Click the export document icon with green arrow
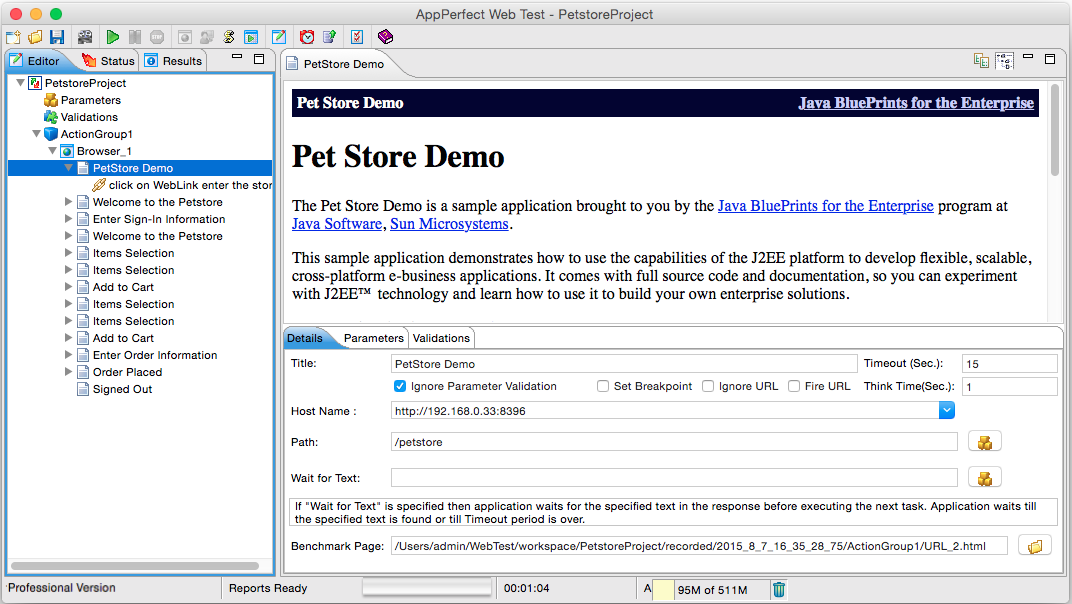The height and width of the screenshot is (604, 1072). 330,37
